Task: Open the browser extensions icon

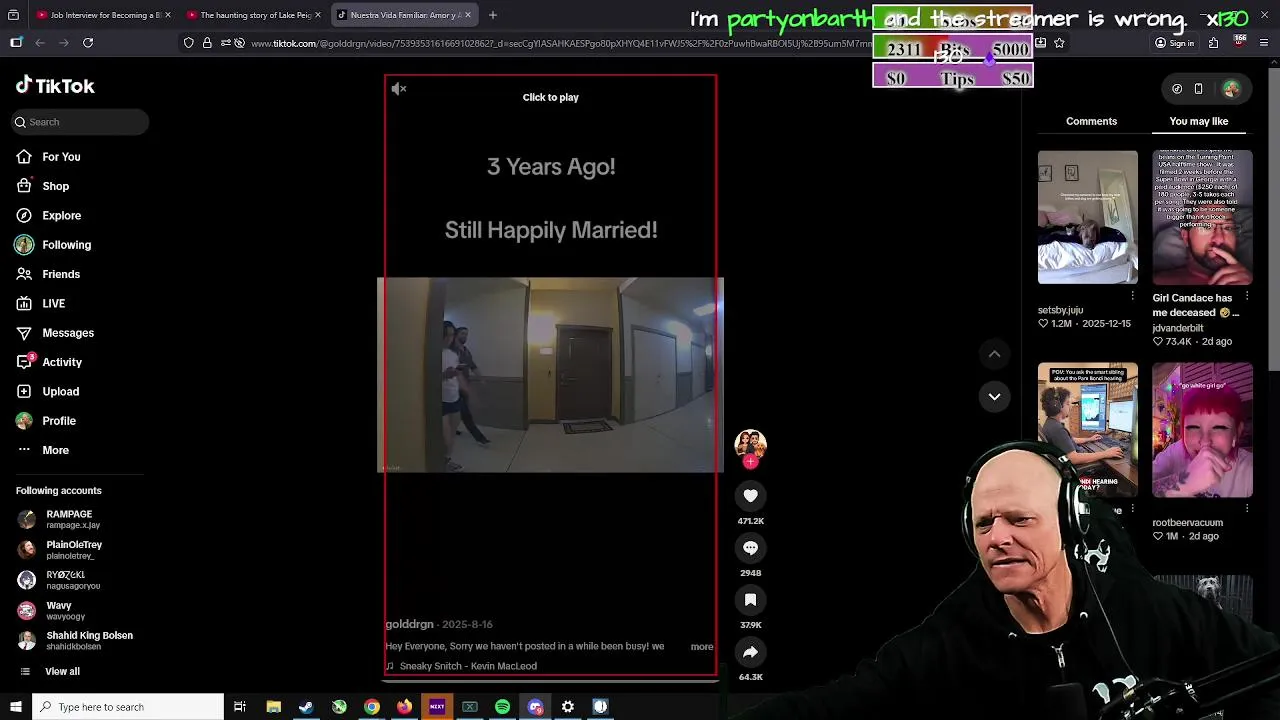Action: point(1214,43)
